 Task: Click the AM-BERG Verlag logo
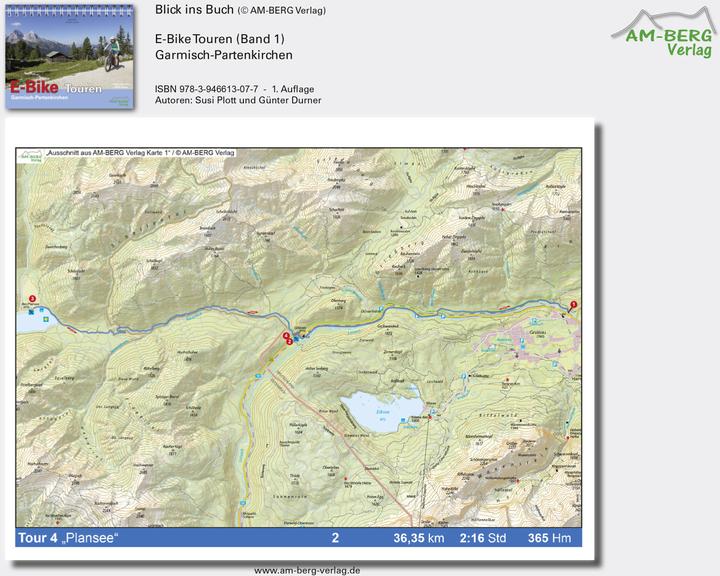[664, 34]
